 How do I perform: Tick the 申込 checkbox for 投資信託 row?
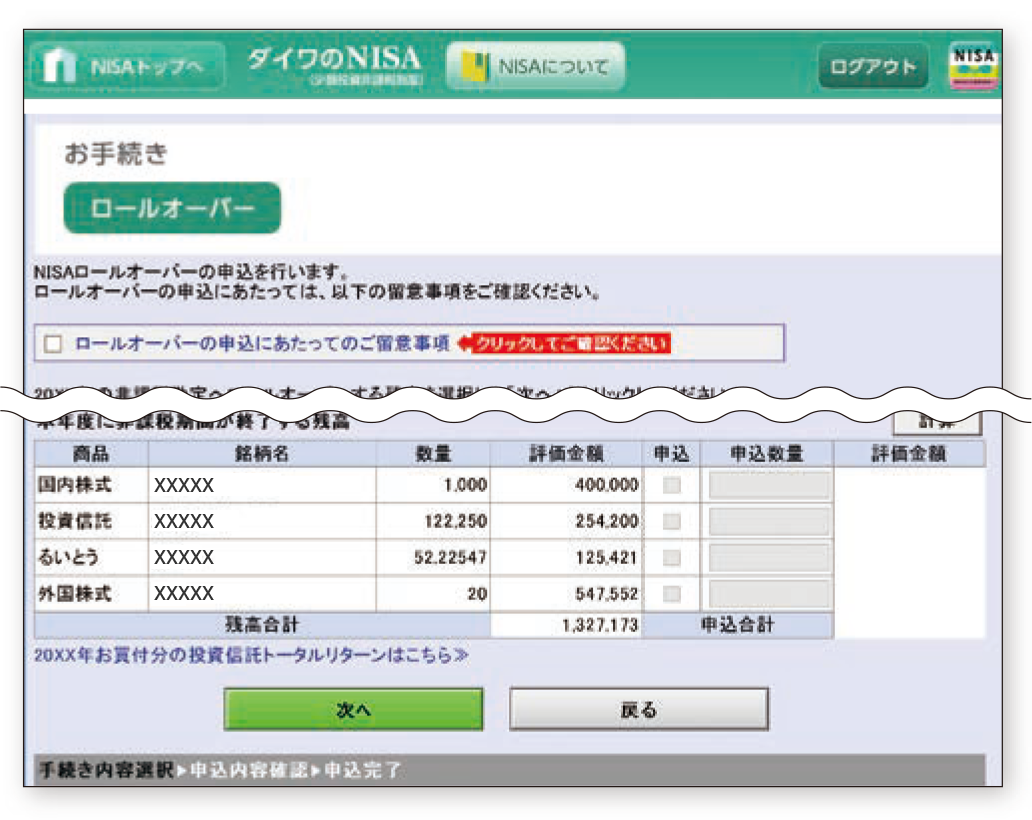[671, 522]
